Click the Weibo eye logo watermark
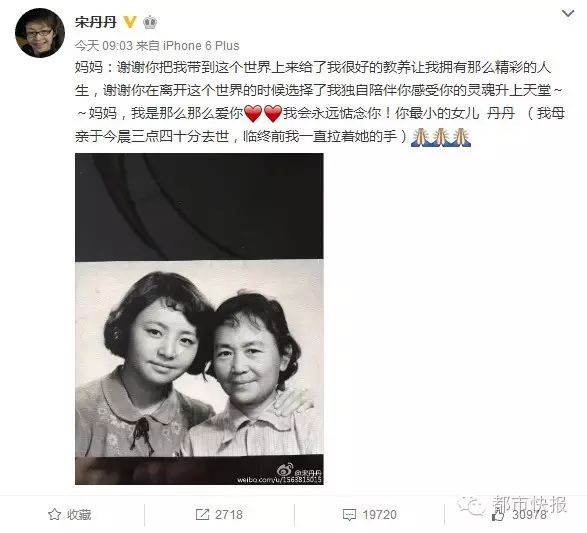The height and width of the screenshot is (533, 587). pyautogui.click(x=285, y=470)
